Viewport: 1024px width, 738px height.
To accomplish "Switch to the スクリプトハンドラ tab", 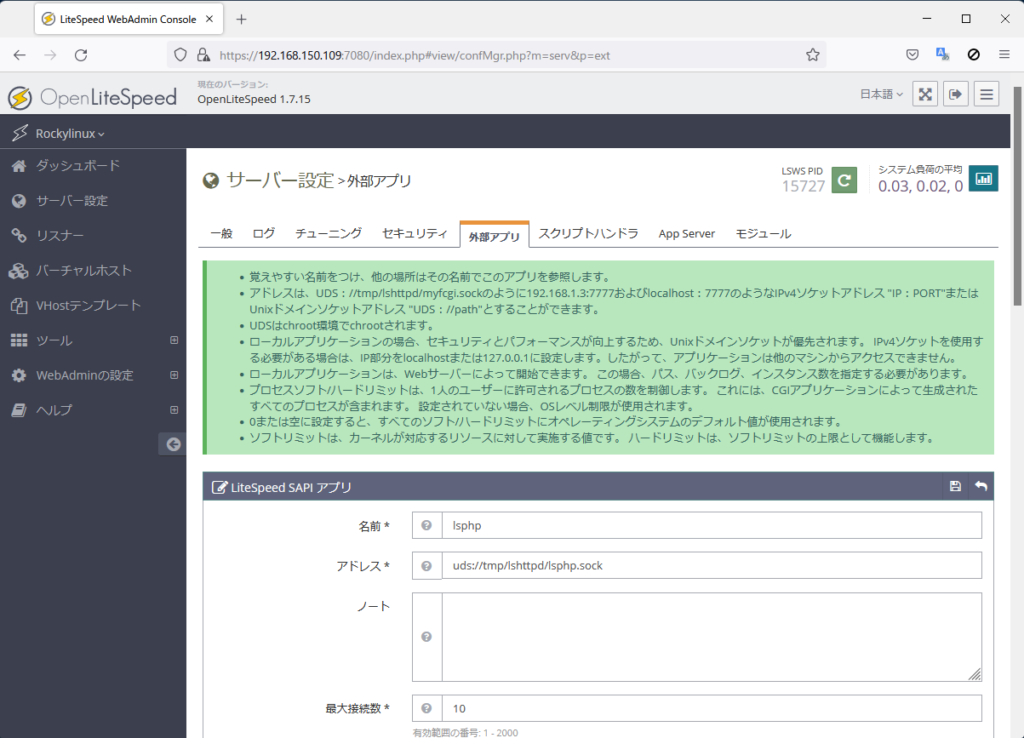I will point(588,234).
